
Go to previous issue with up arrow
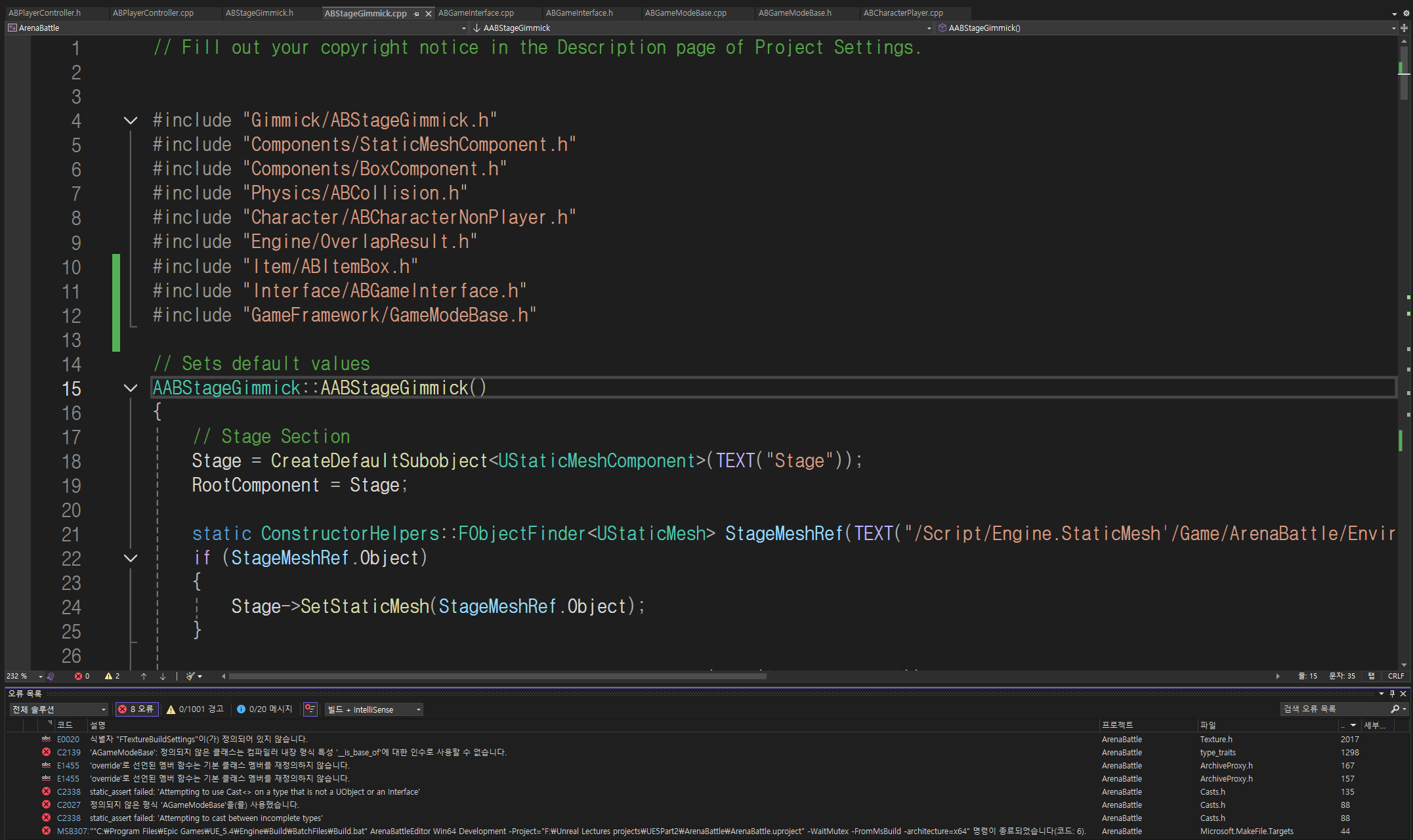[x=144, y=677]
